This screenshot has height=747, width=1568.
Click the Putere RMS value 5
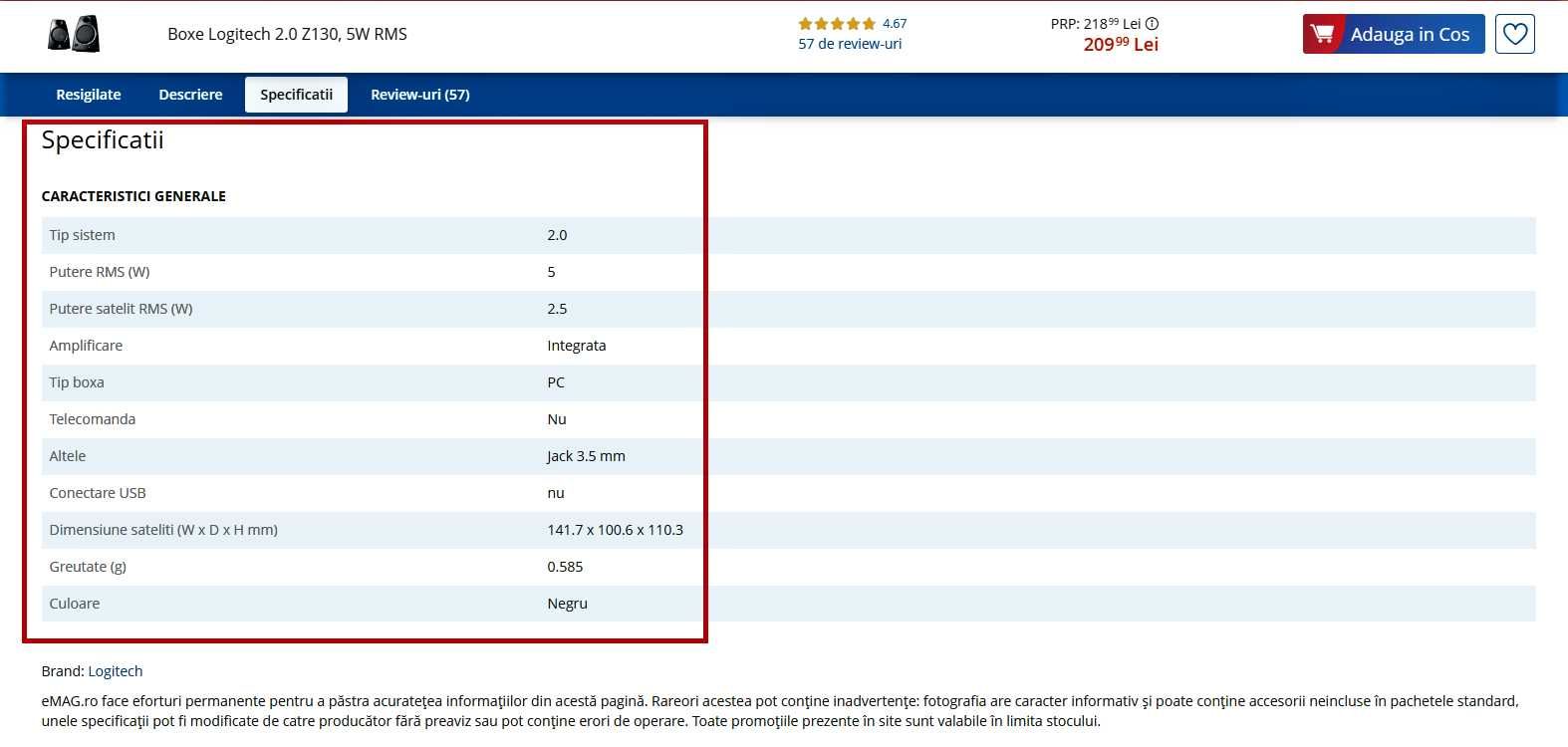click(551, 272)
